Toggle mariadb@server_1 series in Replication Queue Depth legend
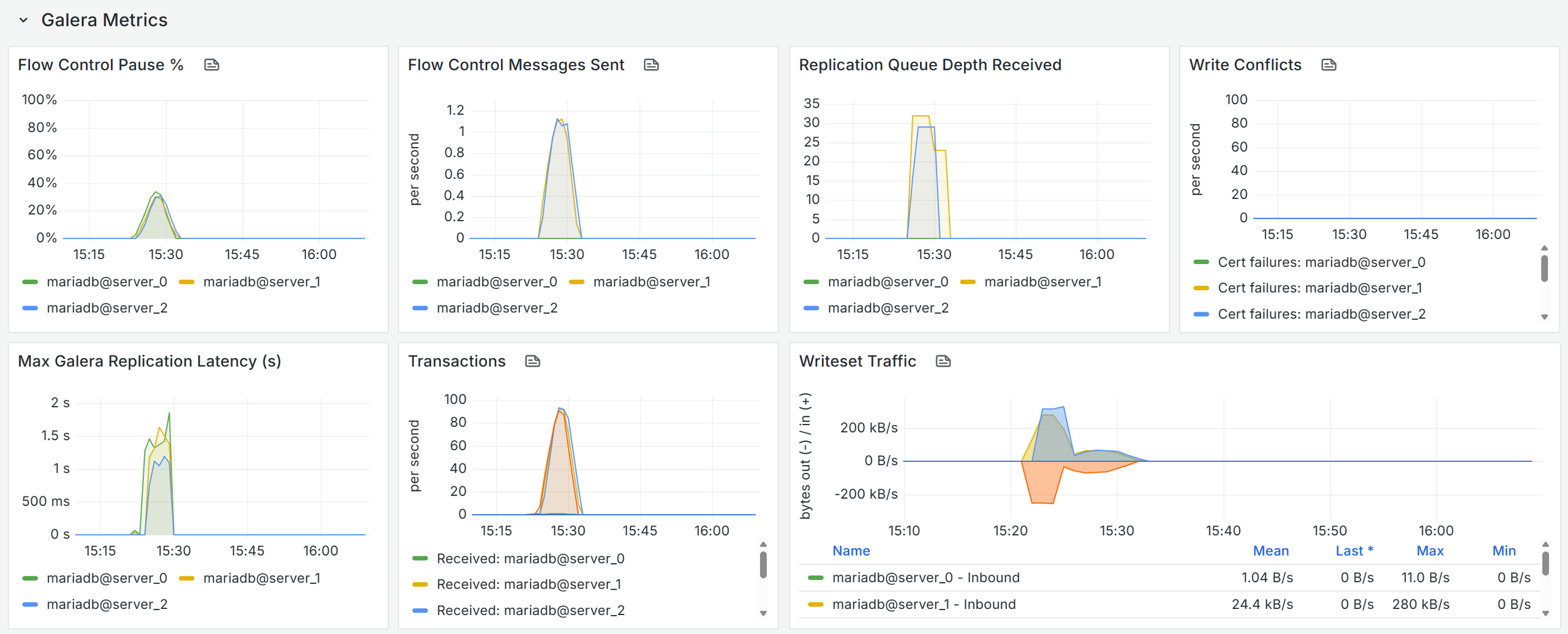 1042,282
